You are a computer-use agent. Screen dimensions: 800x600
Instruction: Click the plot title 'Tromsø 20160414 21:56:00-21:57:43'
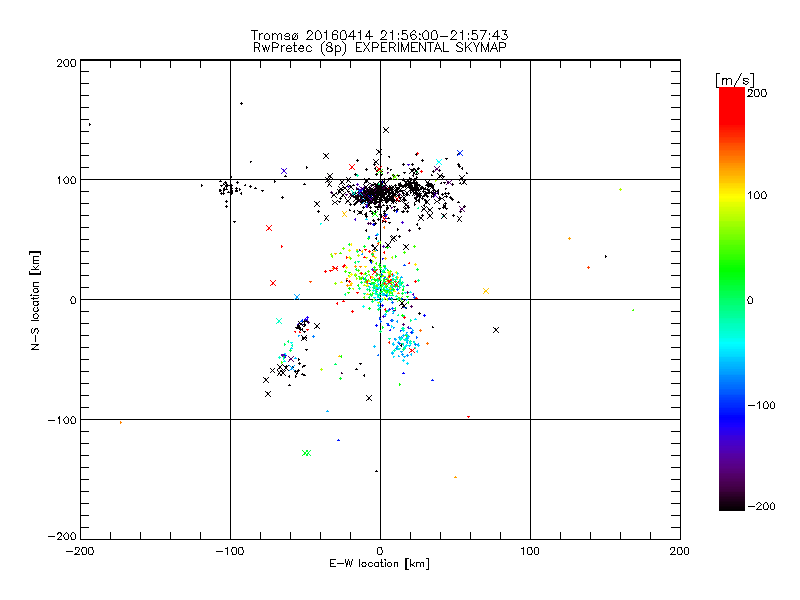click(x=379, y=35)
